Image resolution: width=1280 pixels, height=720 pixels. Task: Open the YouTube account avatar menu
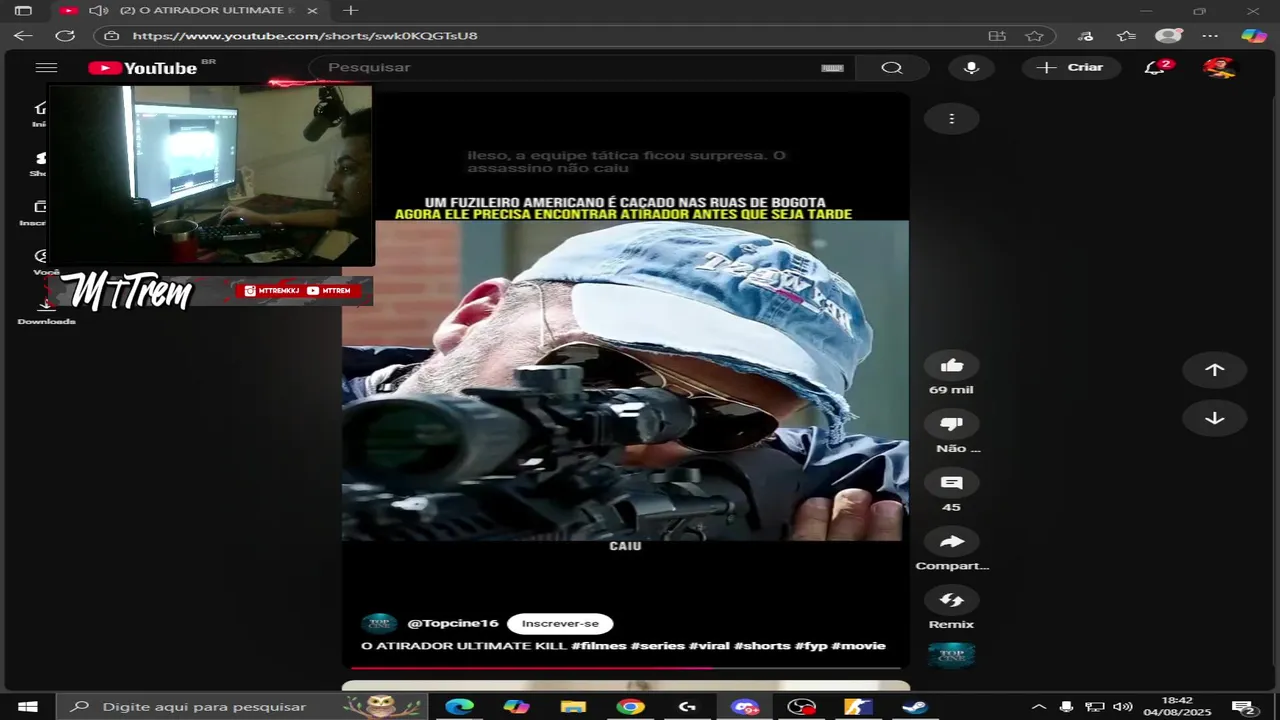pos(1218,67)
